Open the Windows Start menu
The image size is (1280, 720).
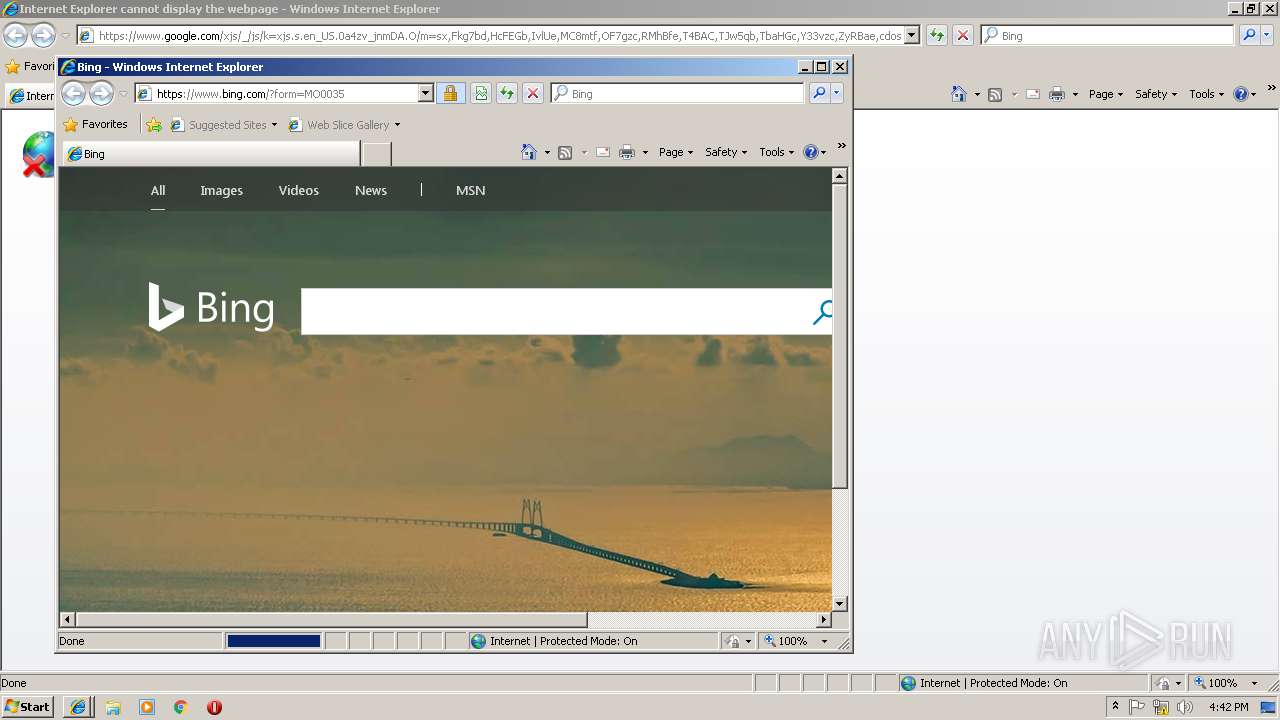coord(27,706)
